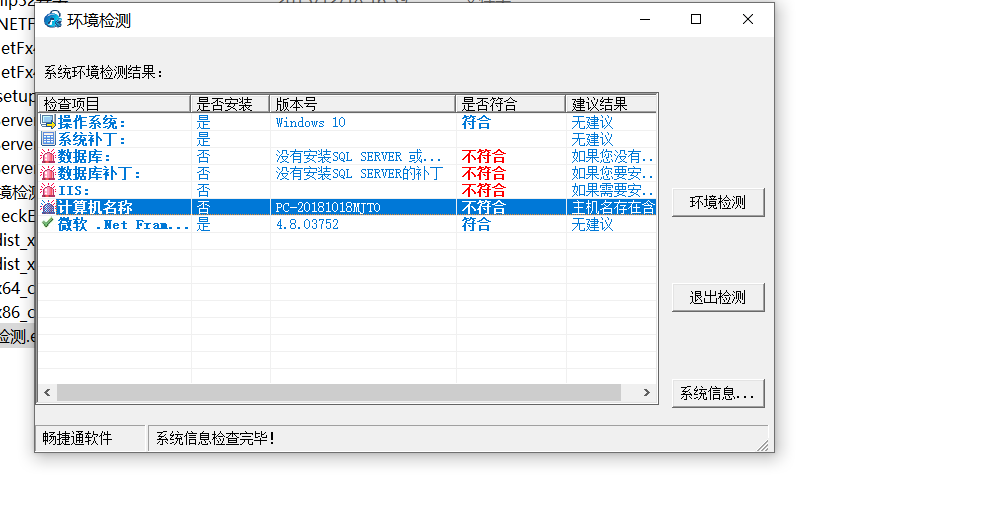Click the window resize grip corner

click(763, 445)
